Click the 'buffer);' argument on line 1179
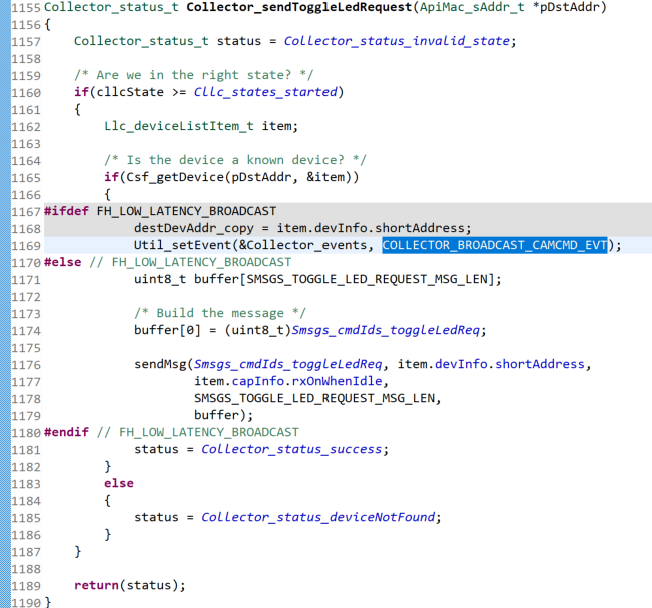This screenshot has width=652, height=608. point(223,415)
